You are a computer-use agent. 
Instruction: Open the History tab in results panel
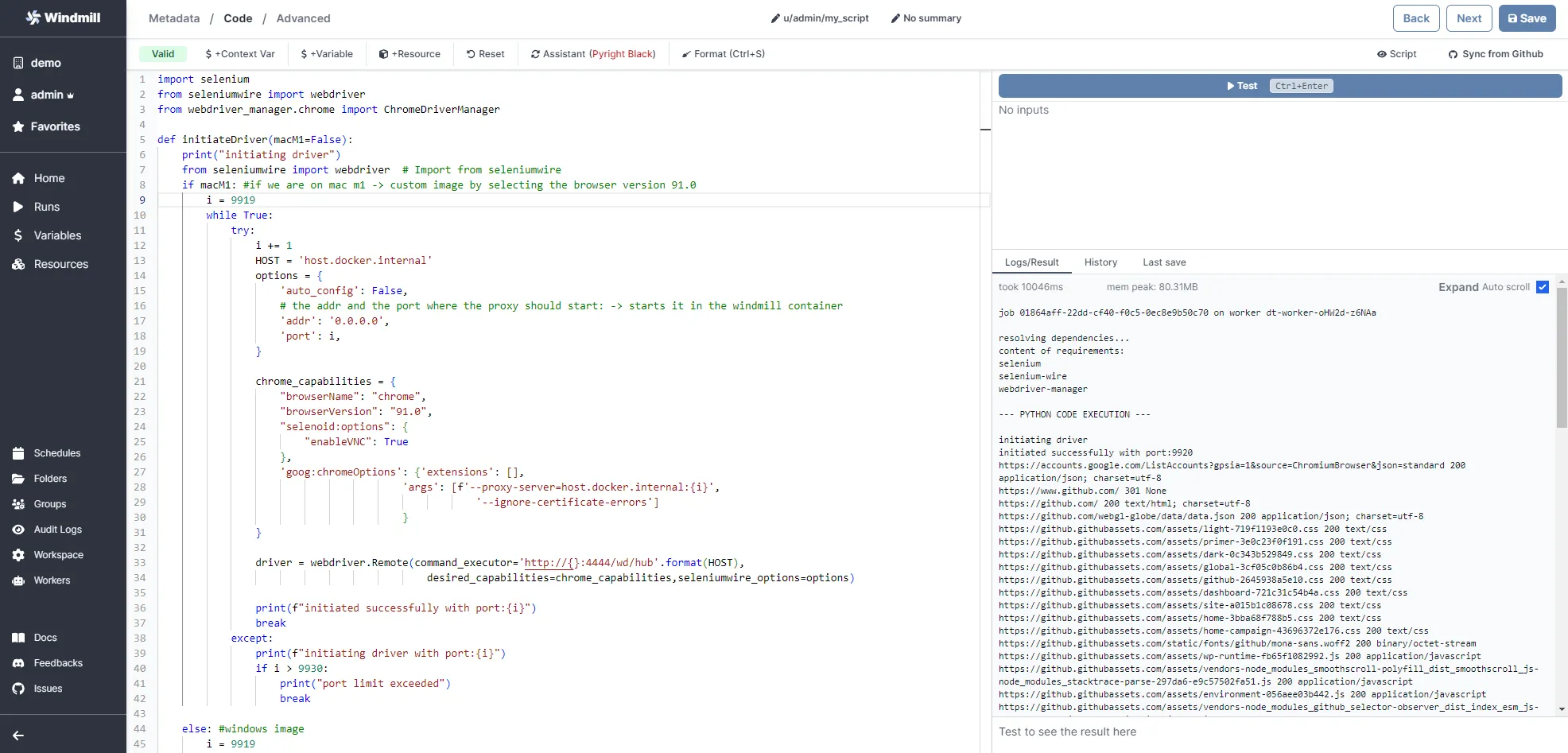pos(1100,262)
